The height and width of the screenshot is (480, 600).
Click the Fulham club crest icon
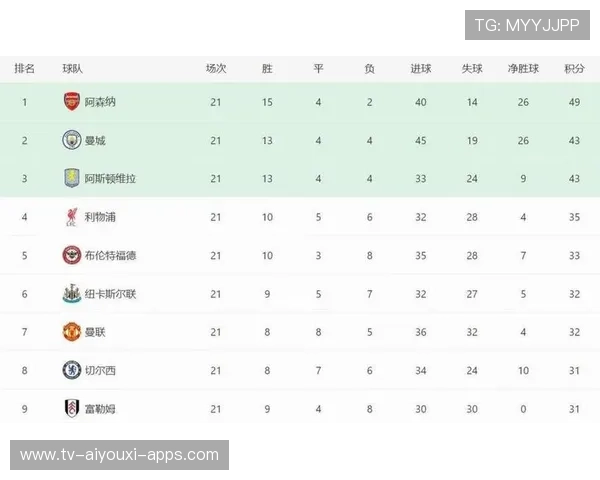point(71,408)
